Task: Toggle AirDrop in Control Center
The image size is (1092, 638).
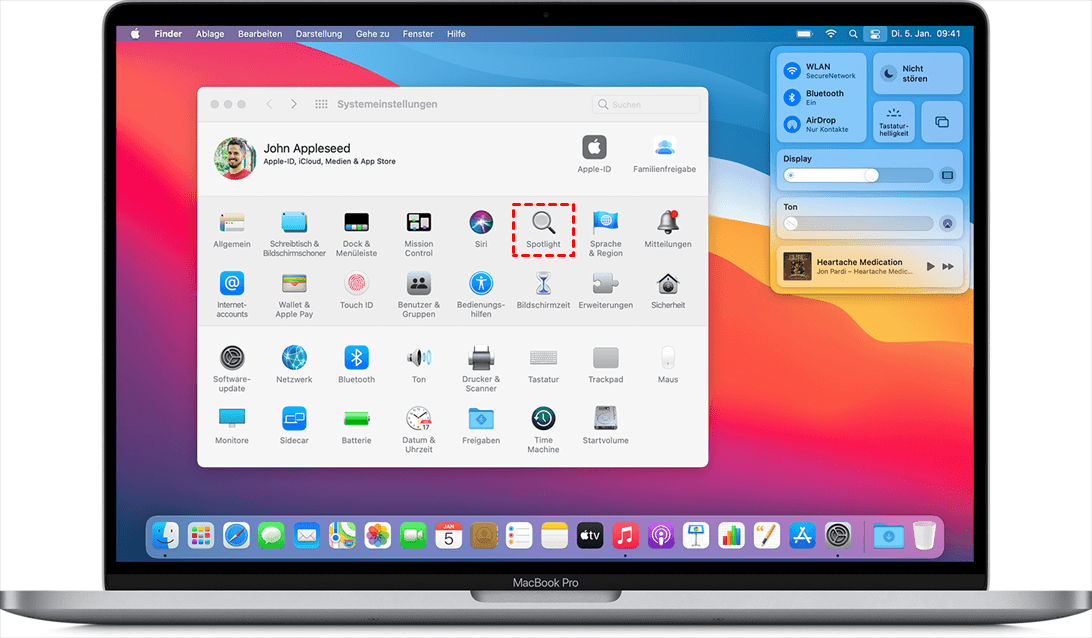Action: (792, 124)
